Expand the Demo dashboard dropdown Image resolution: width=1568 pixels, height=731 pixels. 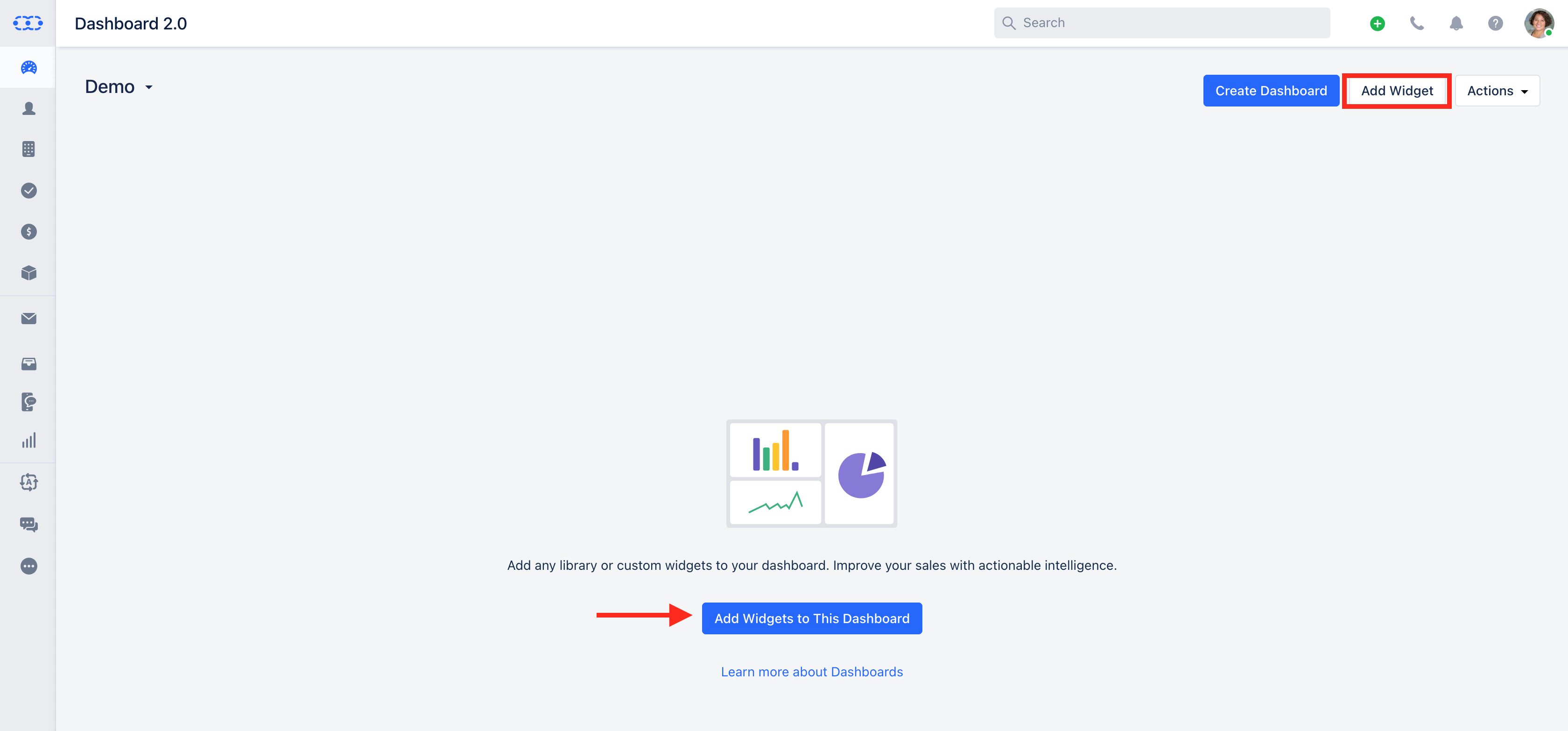119,87
